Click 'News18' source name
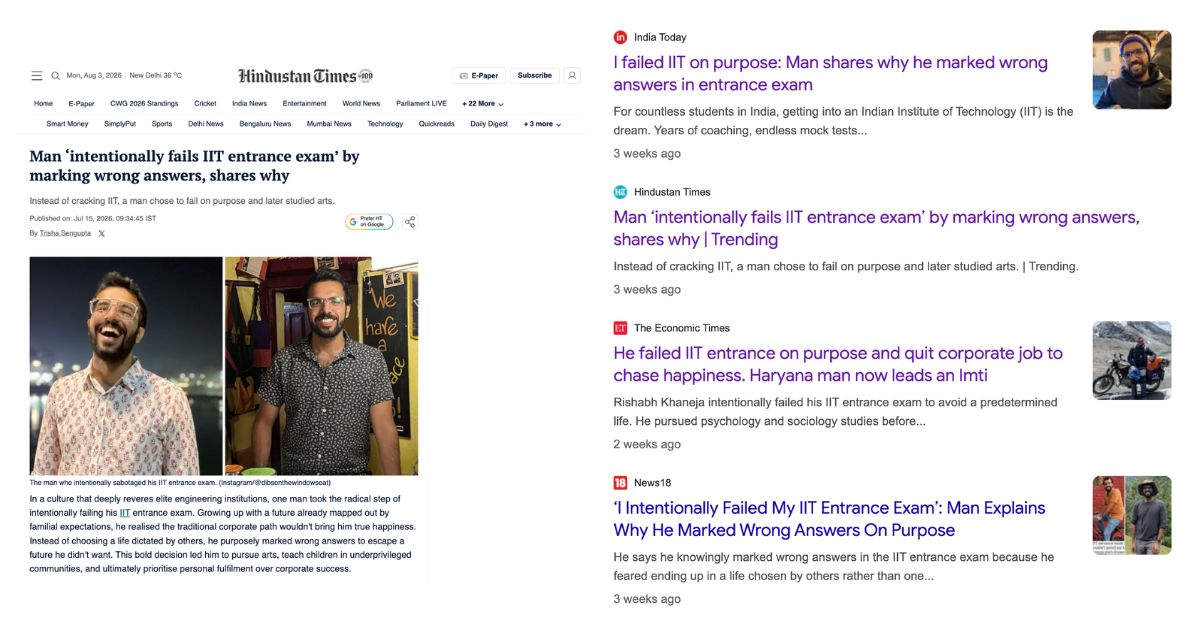The image size is (1200, 630). tap(652, 483)
